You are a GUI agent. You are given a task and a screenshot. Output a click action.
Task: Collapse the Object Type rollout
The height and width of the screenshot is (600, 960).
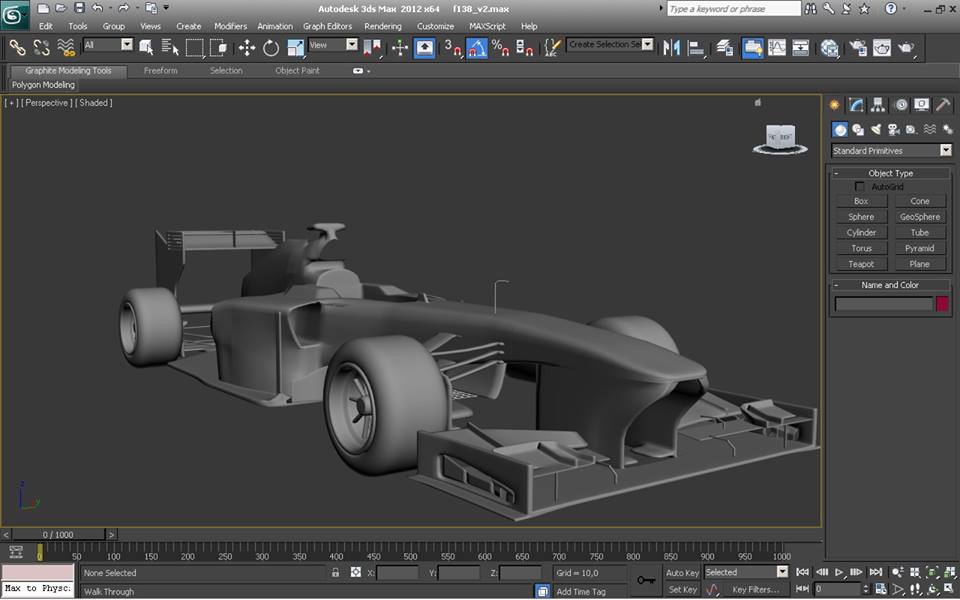pyautogui.click(x=891, y=173)
